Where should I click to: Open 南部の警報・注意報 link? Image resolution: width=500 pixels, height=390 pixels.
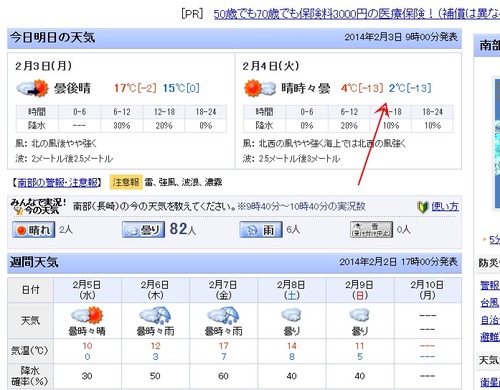pos(58,182)
